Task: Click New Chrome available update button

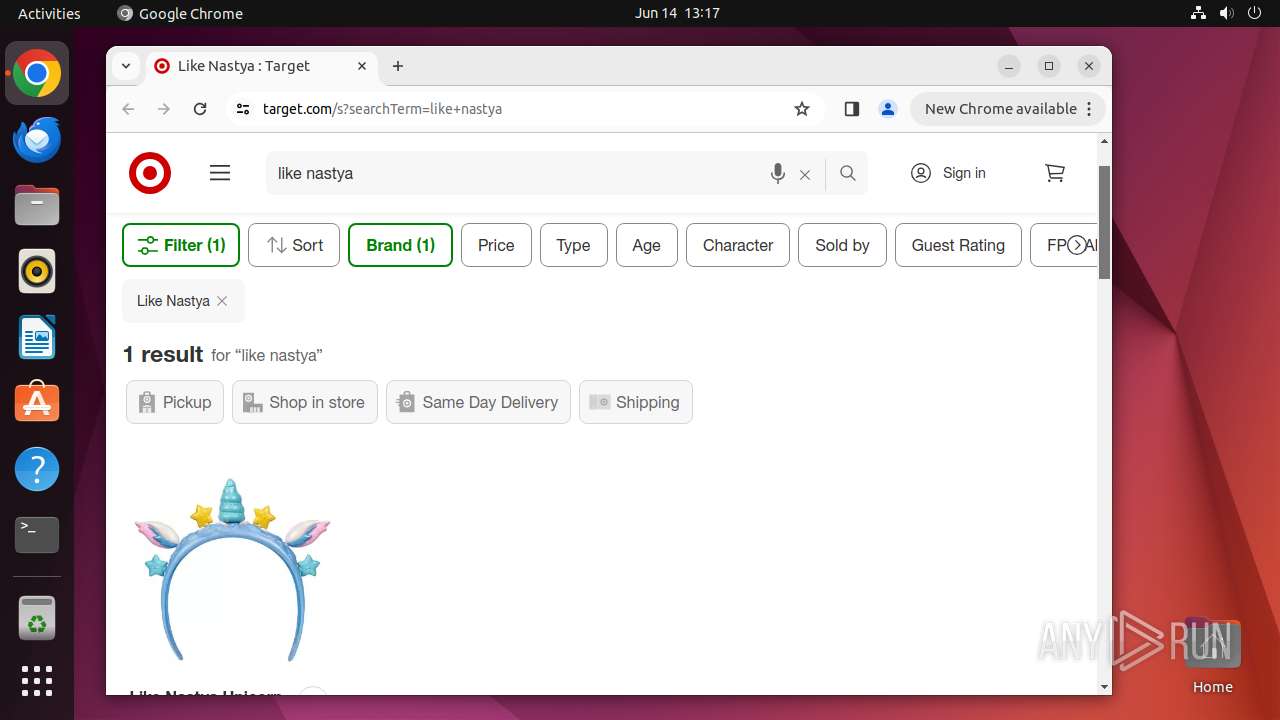Action: pyautogui.click(x=1007, y=109)
